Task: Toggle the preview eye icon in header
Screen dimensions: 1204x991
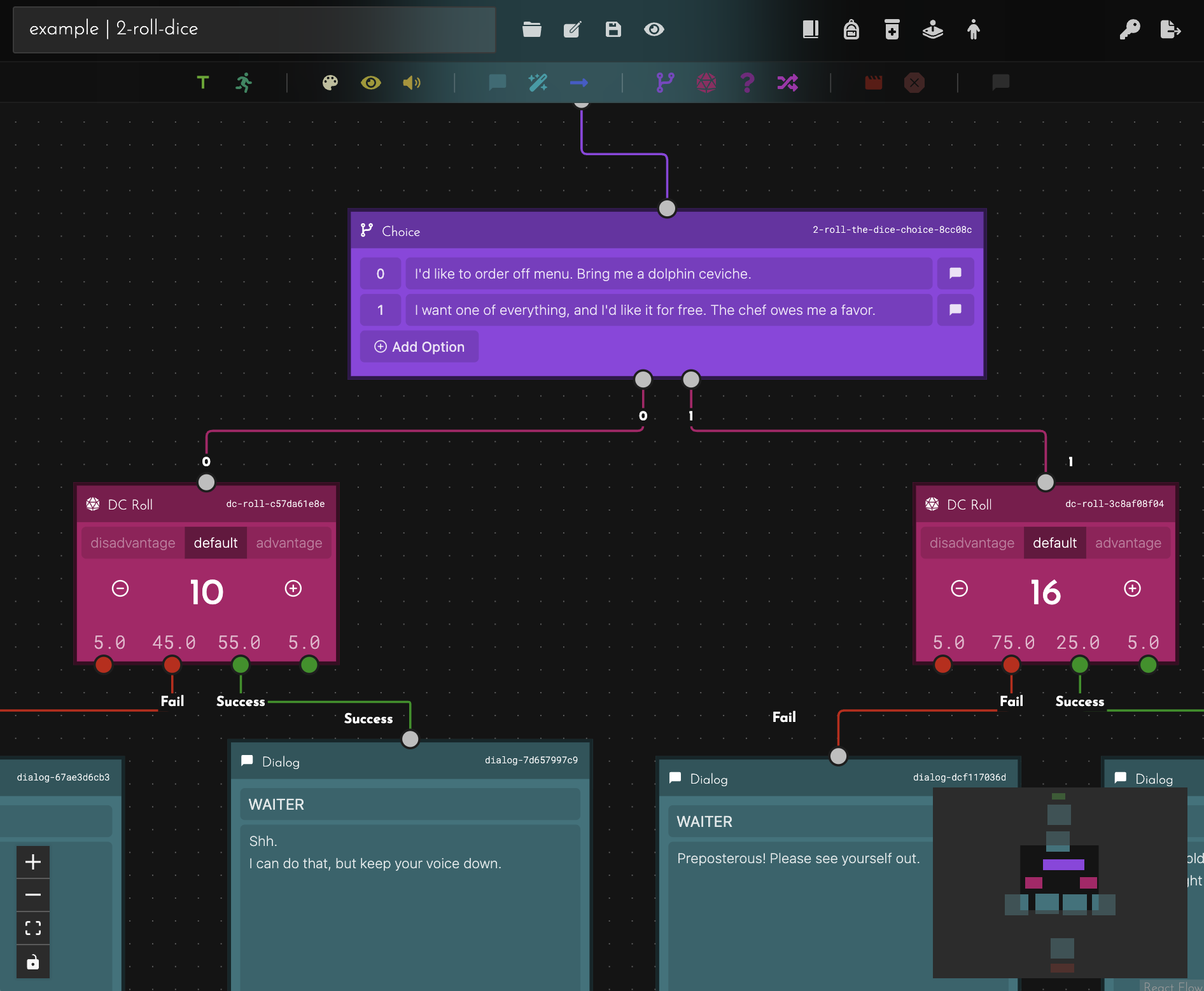Action: [654, 29]
